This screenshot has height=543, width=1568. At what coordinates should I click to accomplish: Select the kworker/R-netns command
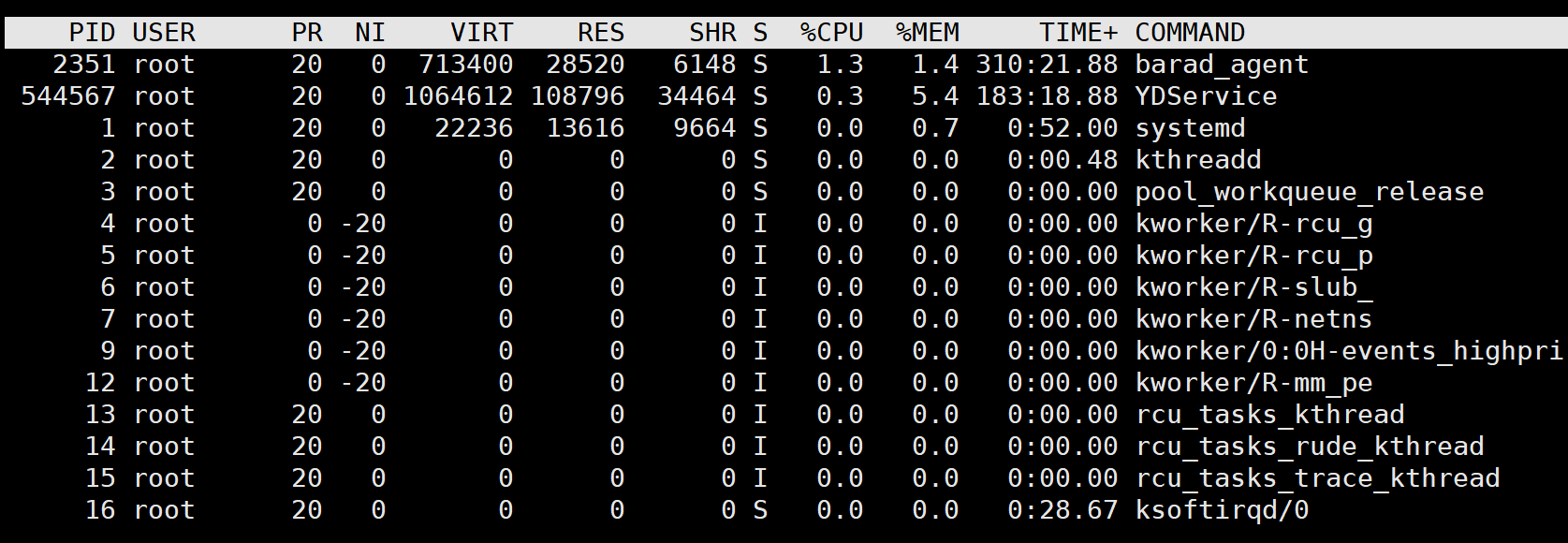coord(1253,319)
